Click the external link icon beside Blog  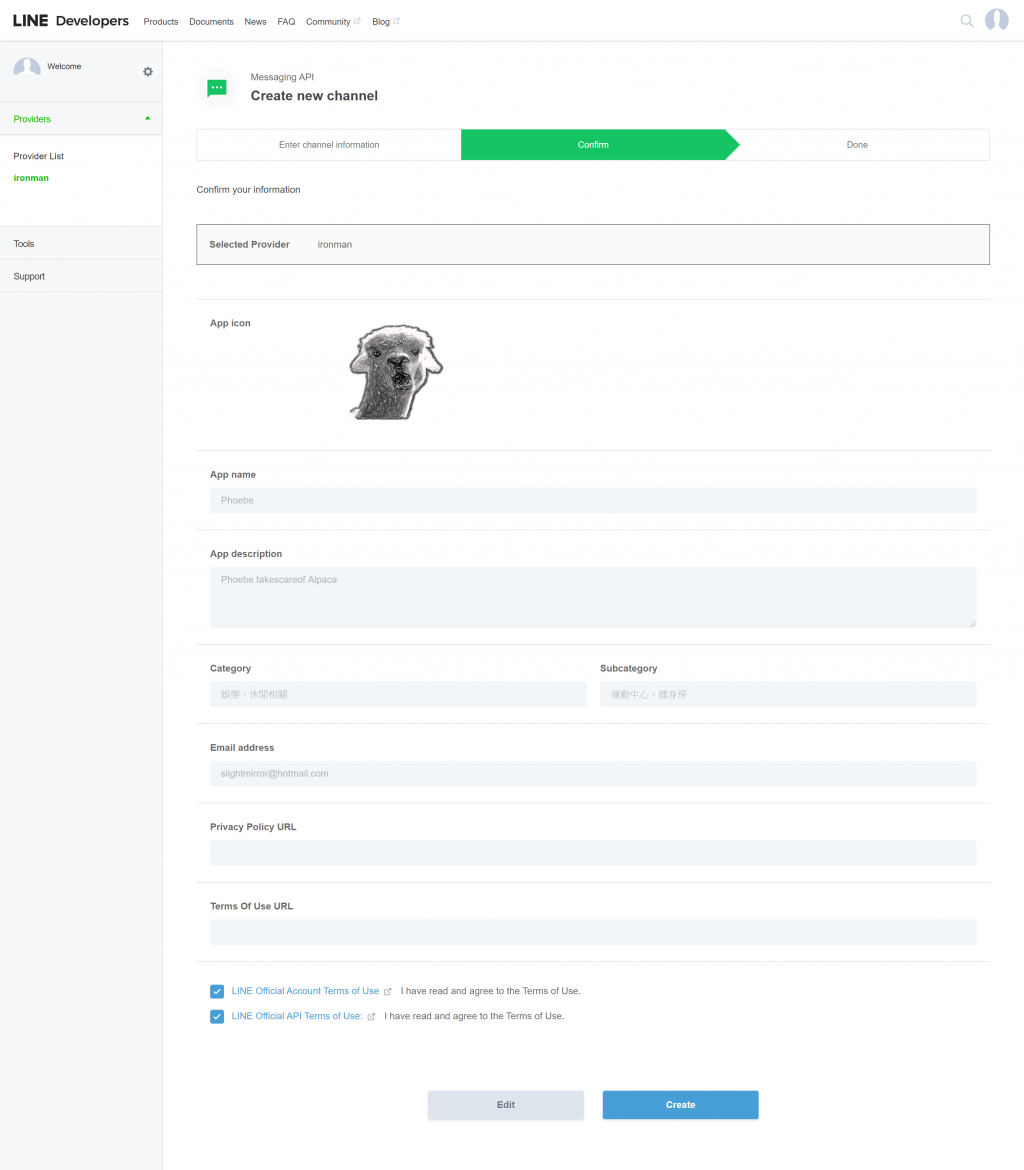[396, 21]
